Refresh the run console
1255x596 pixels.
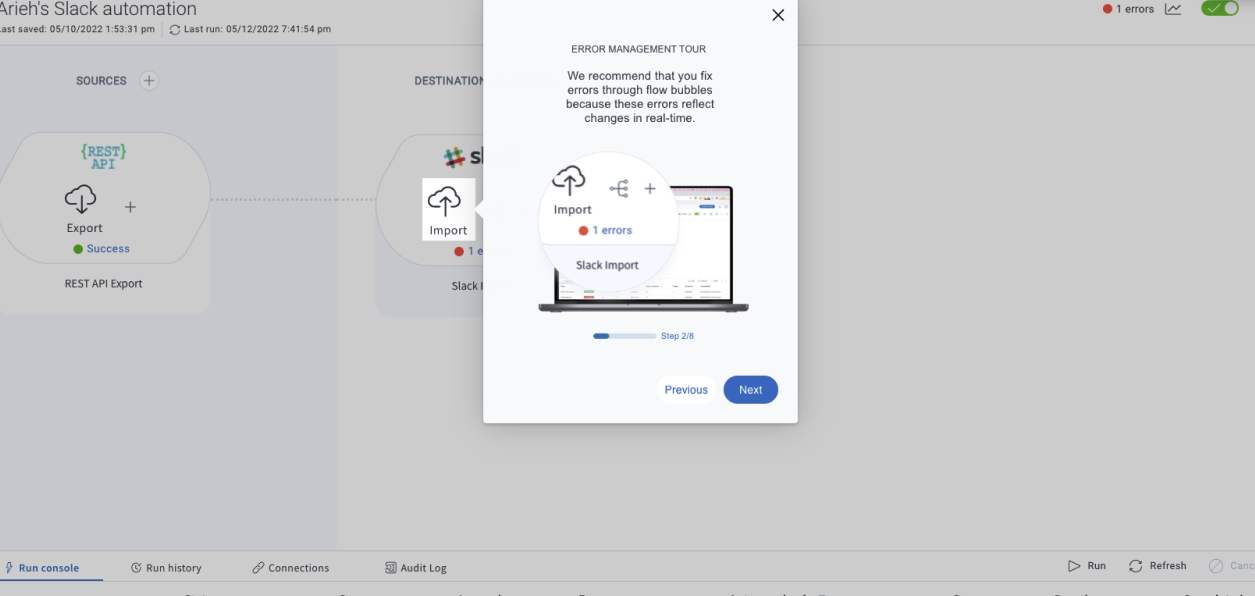pos(1158,566)
